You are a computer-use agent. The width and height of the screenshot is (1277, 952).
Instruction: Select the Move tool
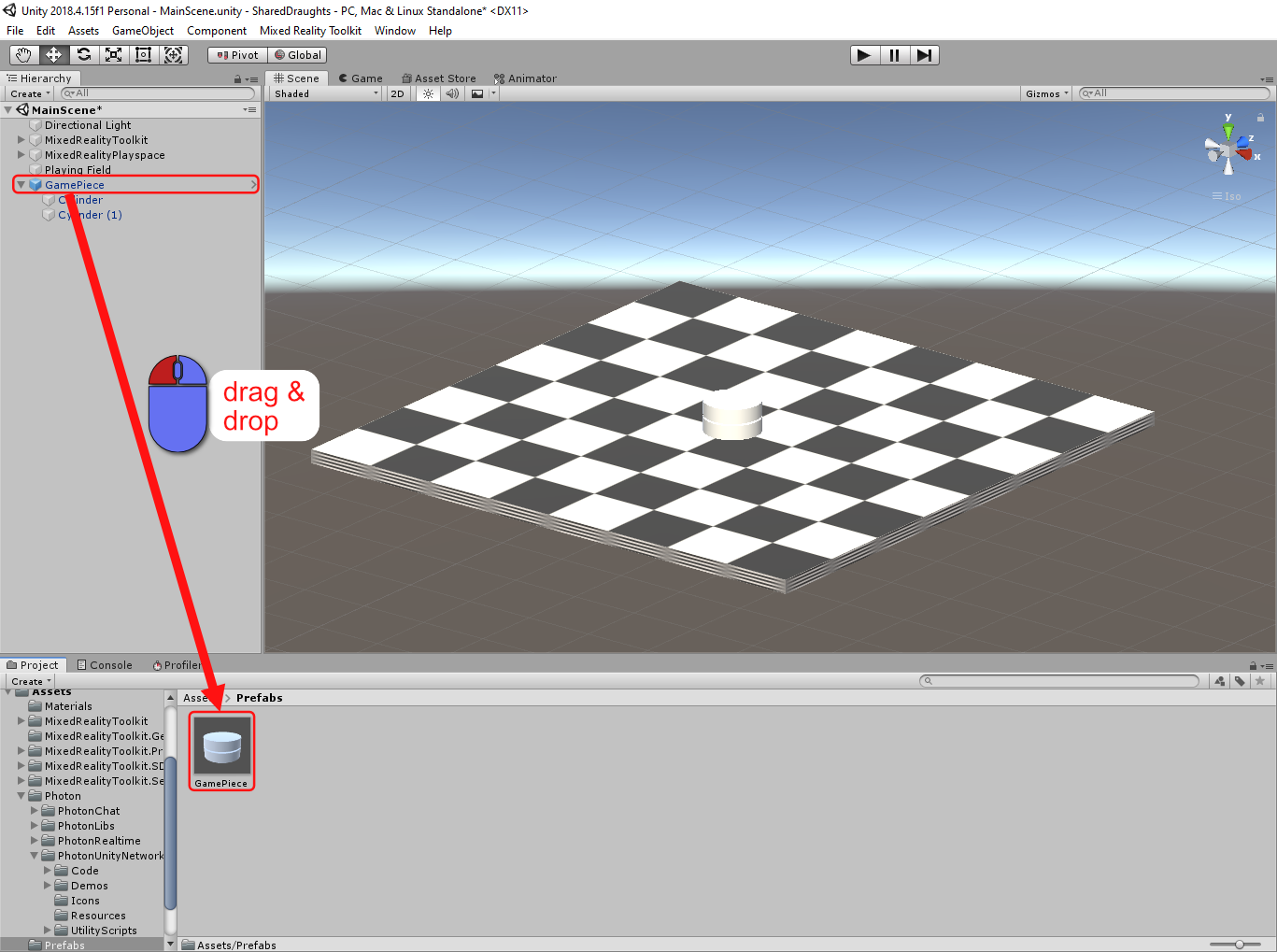coord(53,55)
